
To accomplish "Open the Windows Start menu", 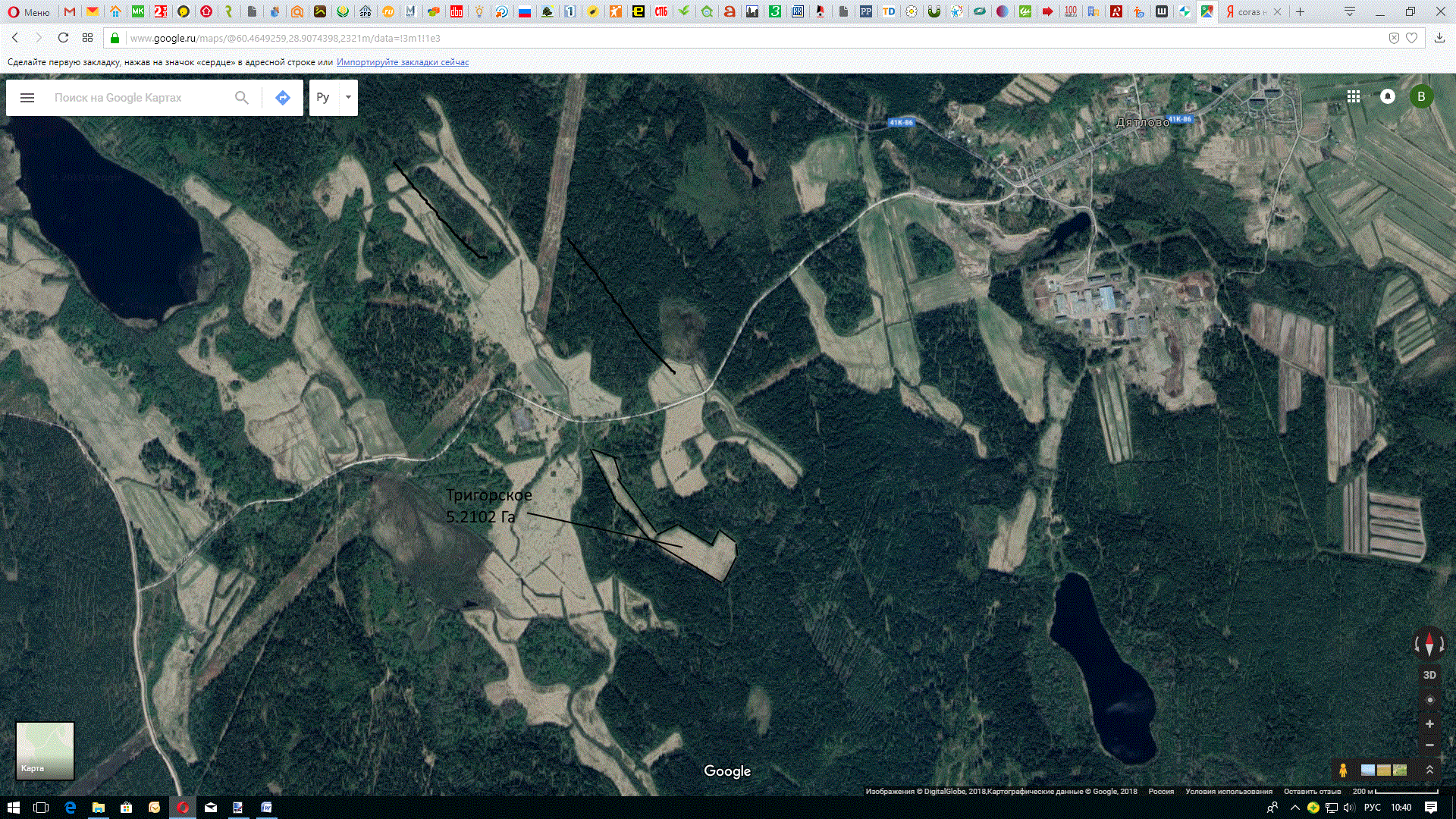I will 14,808.
